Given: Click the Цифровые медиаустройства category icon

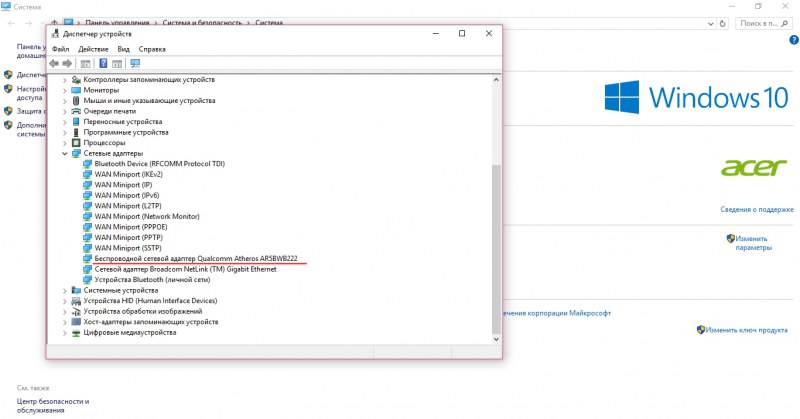Looking at the screenshot, I should 76,333.
